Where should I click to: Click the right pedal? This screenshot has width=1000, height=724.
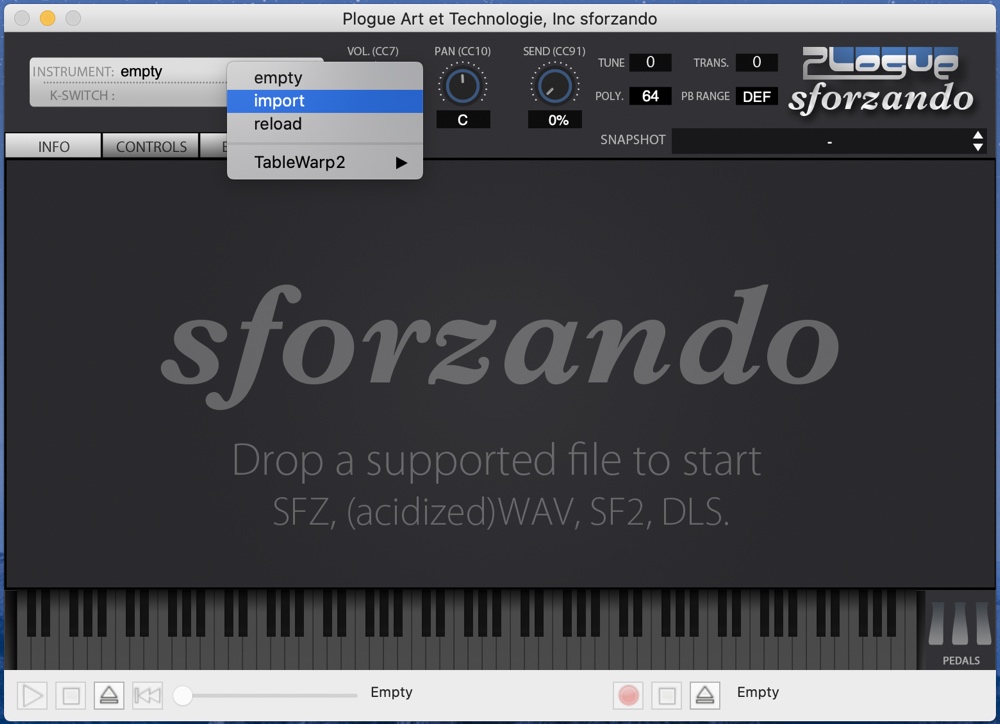(x=983, y=623)
